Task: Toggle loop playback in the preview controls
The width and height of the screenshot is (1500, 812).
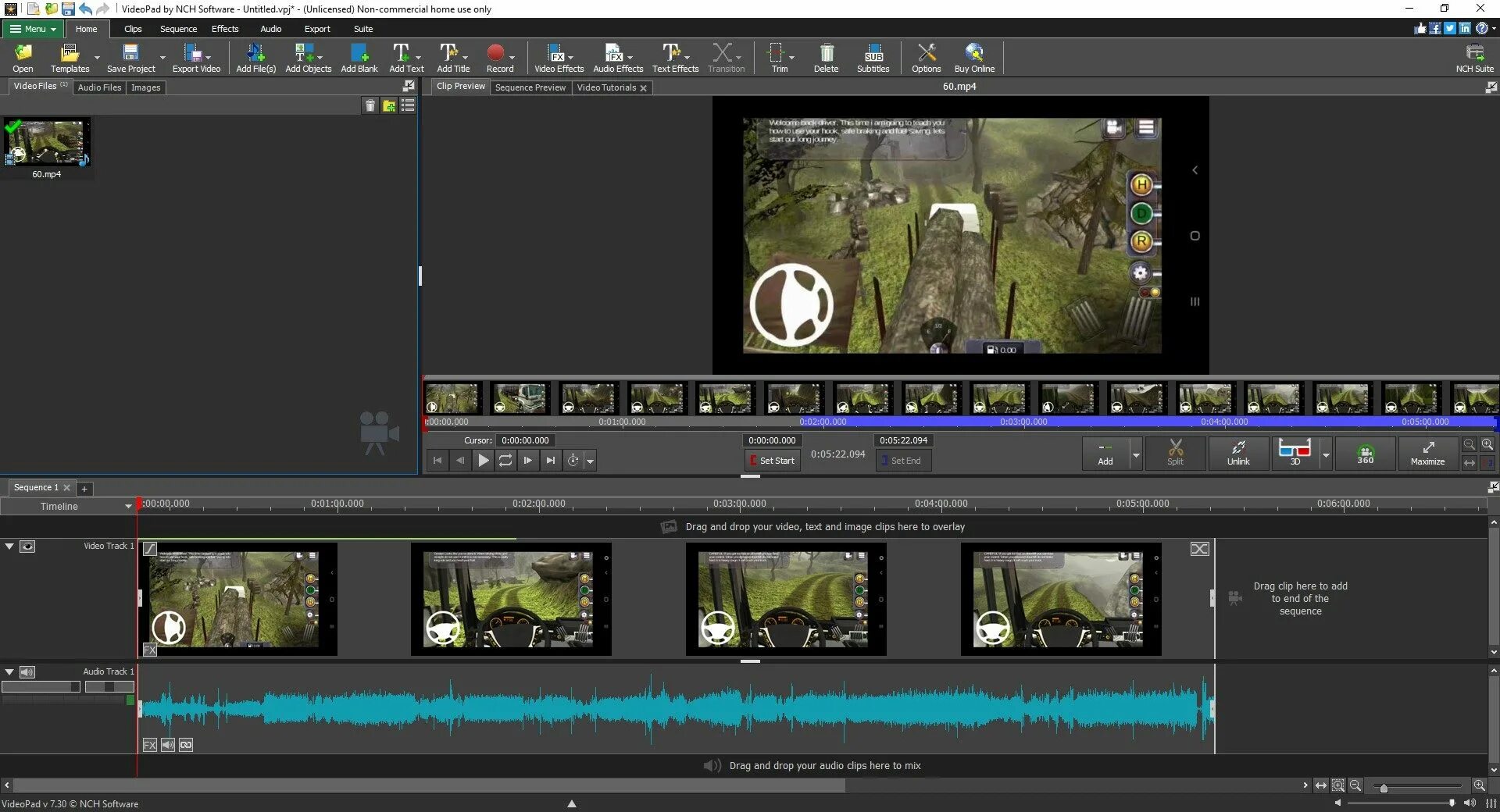Action: pyautogui.click(x=505, y=461)
